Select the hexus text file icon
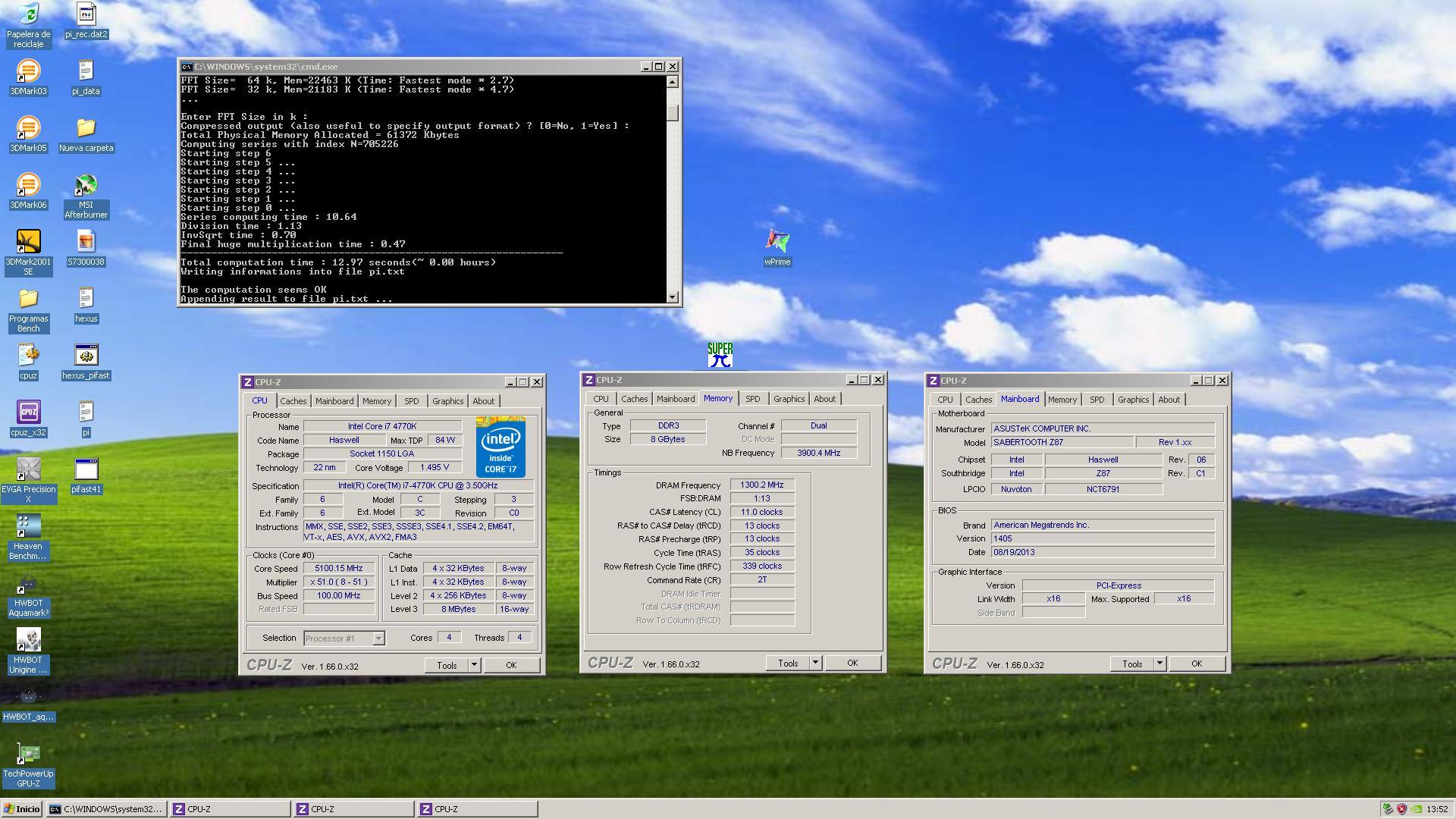 click(x=86, y=305)
